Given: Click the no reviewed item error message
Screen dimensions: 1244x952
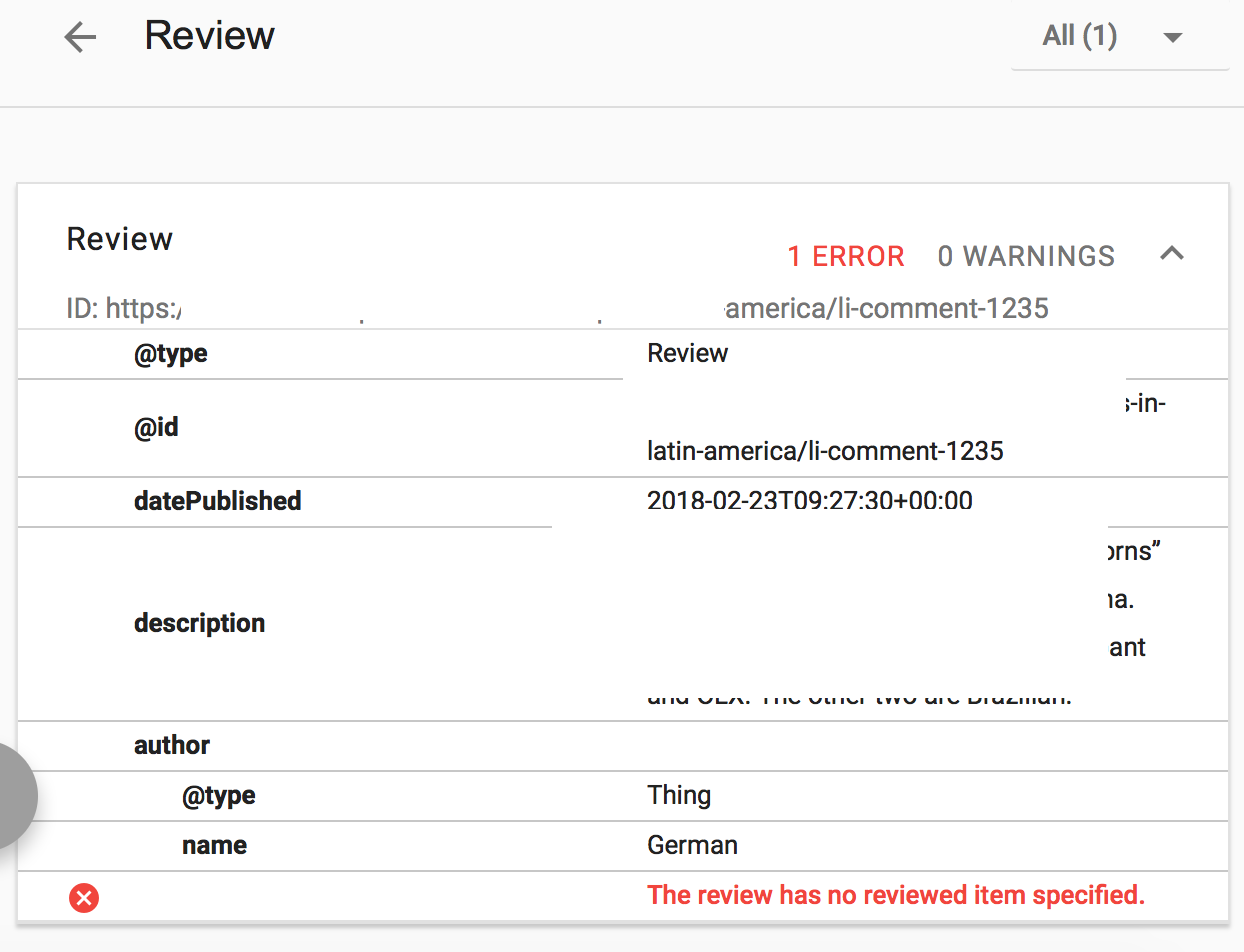Looking at the screenshot, I should (896, 895).
